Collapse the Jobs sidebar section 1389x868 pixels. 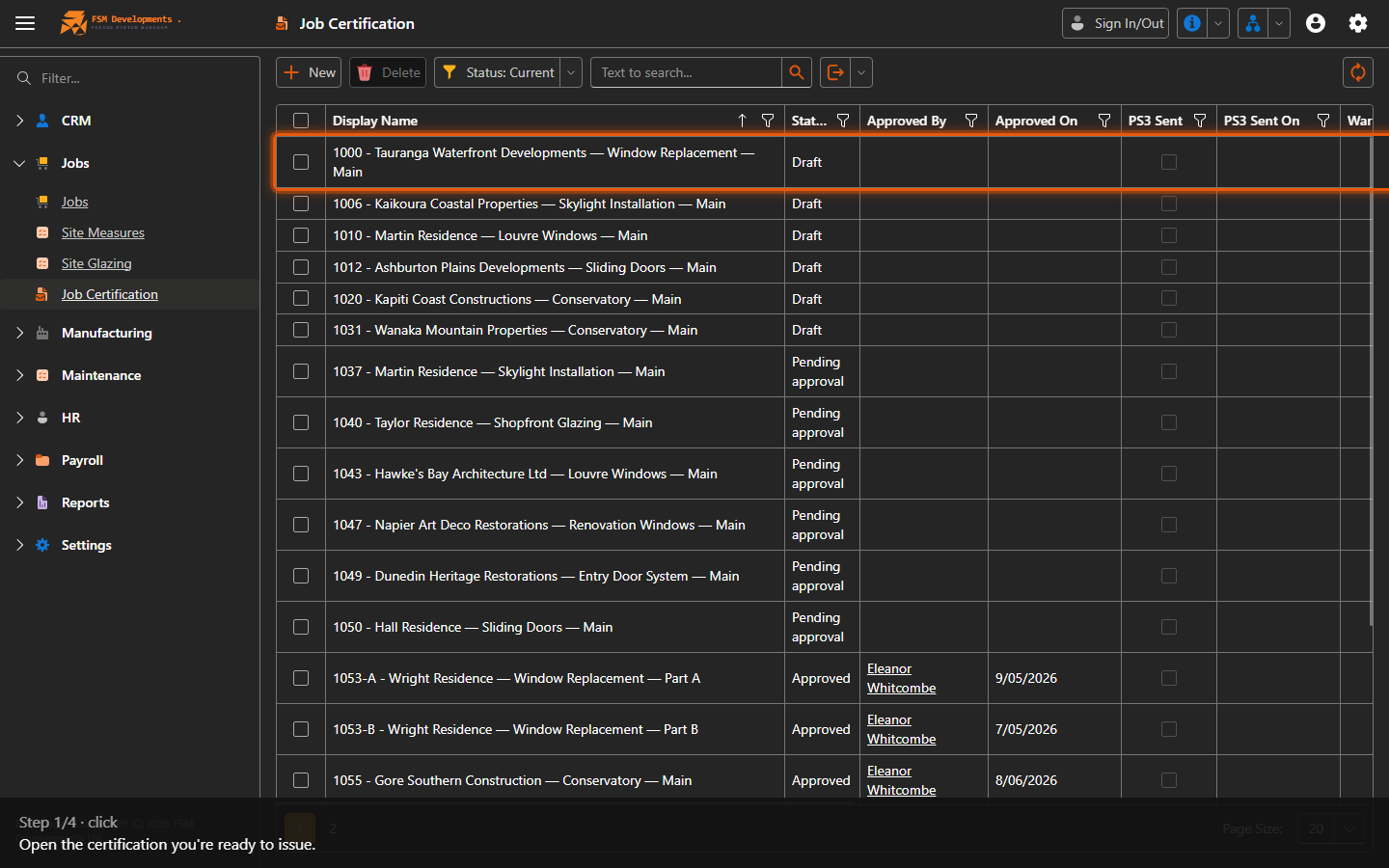click(20, 163)
